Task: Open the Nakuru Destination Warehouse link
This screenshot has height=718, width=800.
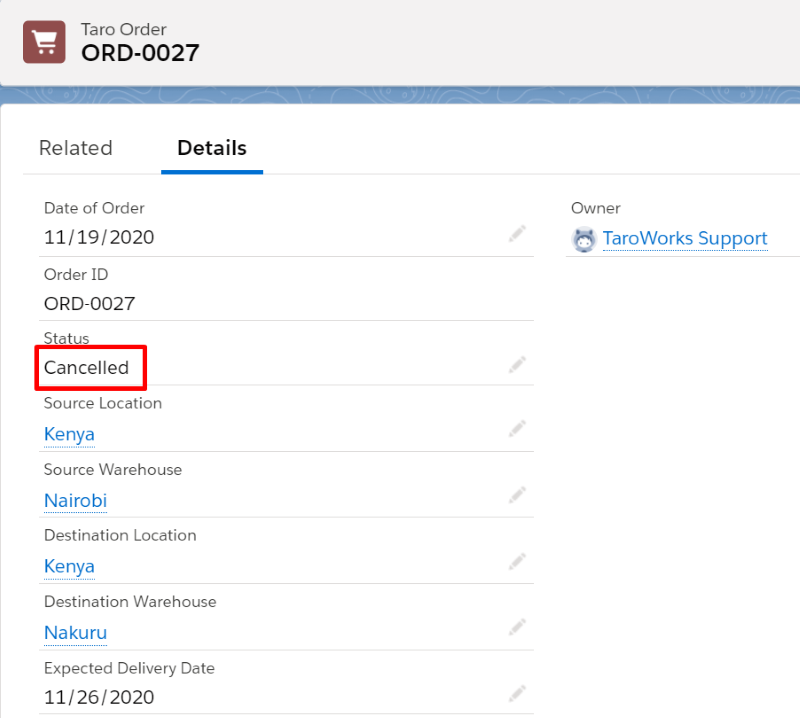Action: click(75, 632)
